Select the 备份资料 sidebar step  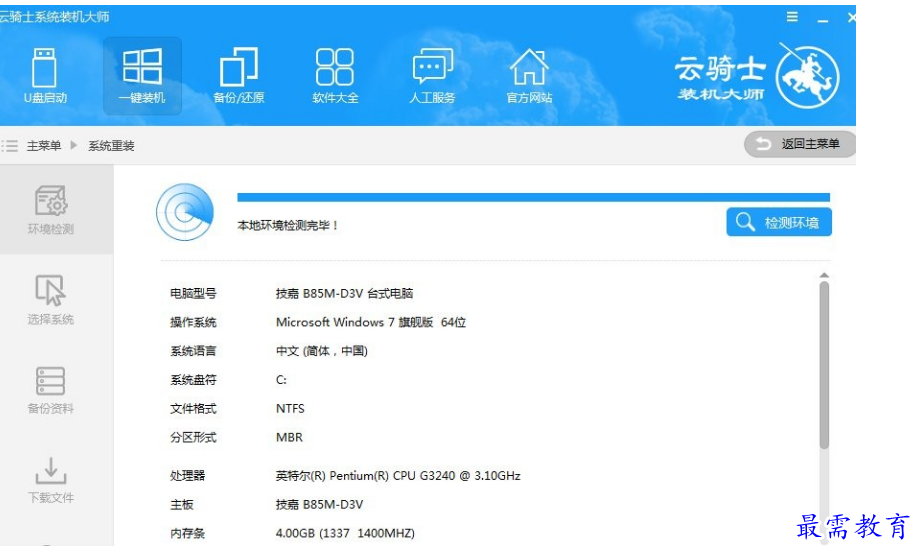point(51,390)
